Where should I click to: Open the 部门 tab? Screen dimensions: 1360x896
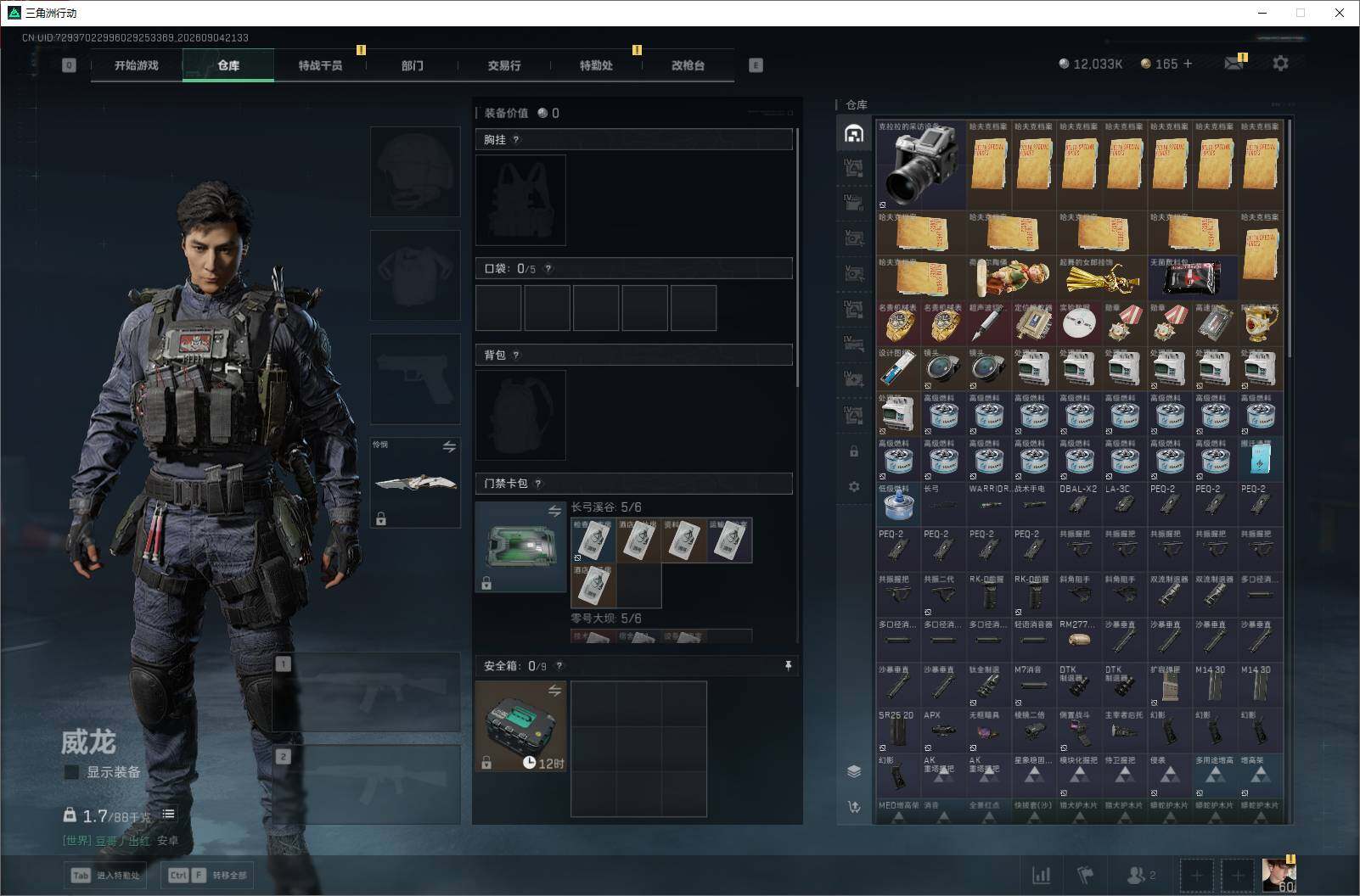pyautogui.click(x=413, y=65)
